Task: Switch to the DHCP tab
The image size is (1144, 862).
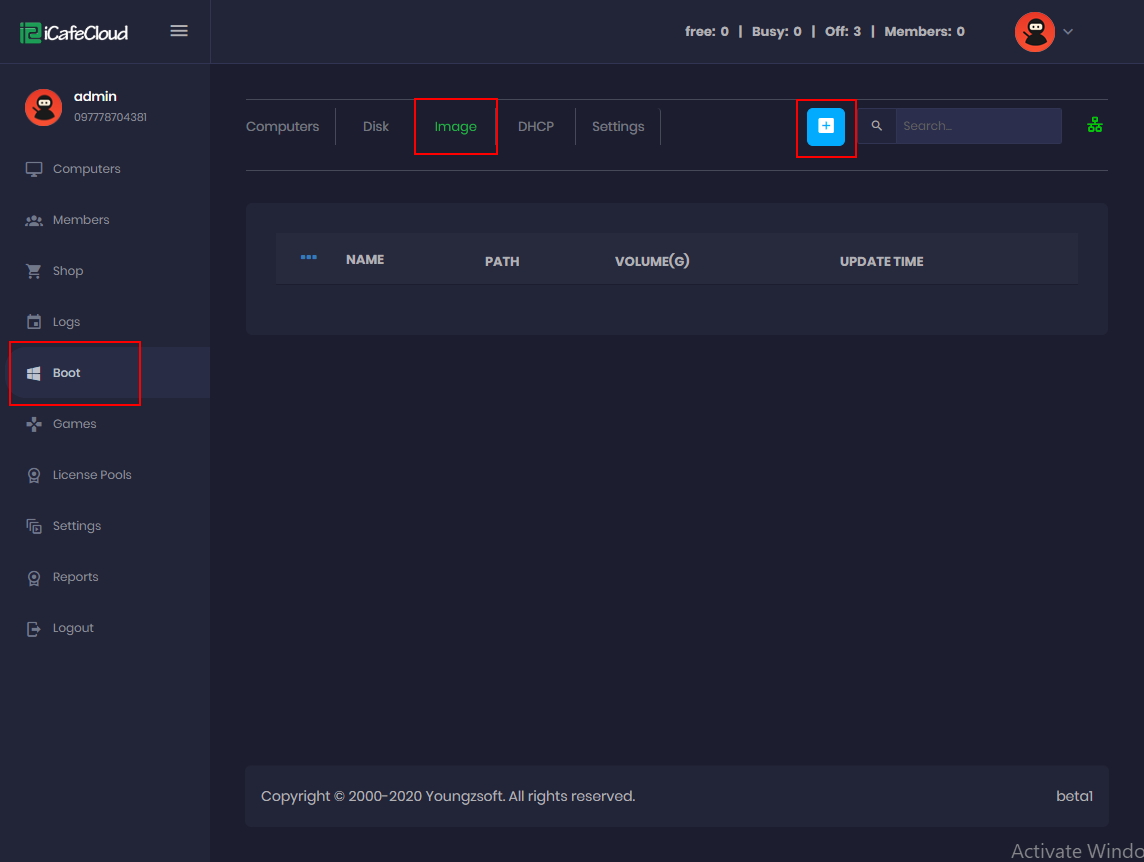Action: [x=536, y=126]
